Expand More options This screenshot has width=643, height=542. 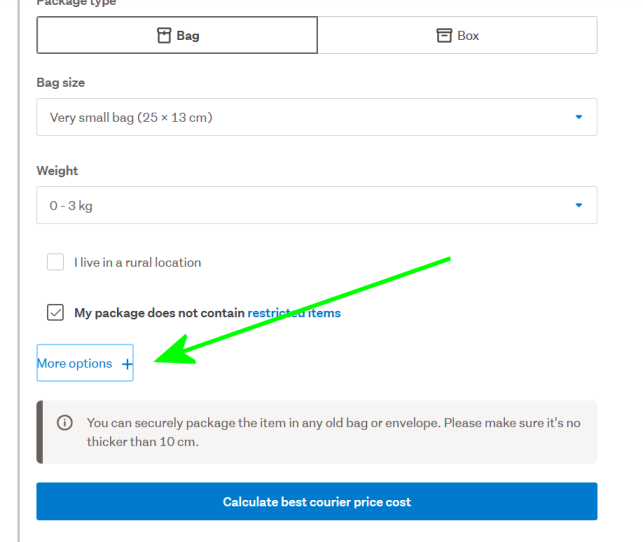[75, 364]
